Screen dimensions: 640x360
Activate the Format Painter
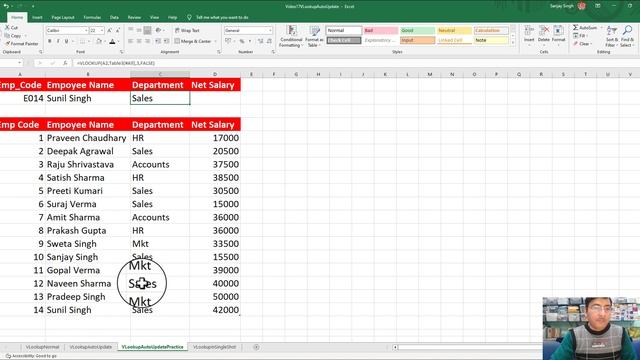[x=22, y=44]
